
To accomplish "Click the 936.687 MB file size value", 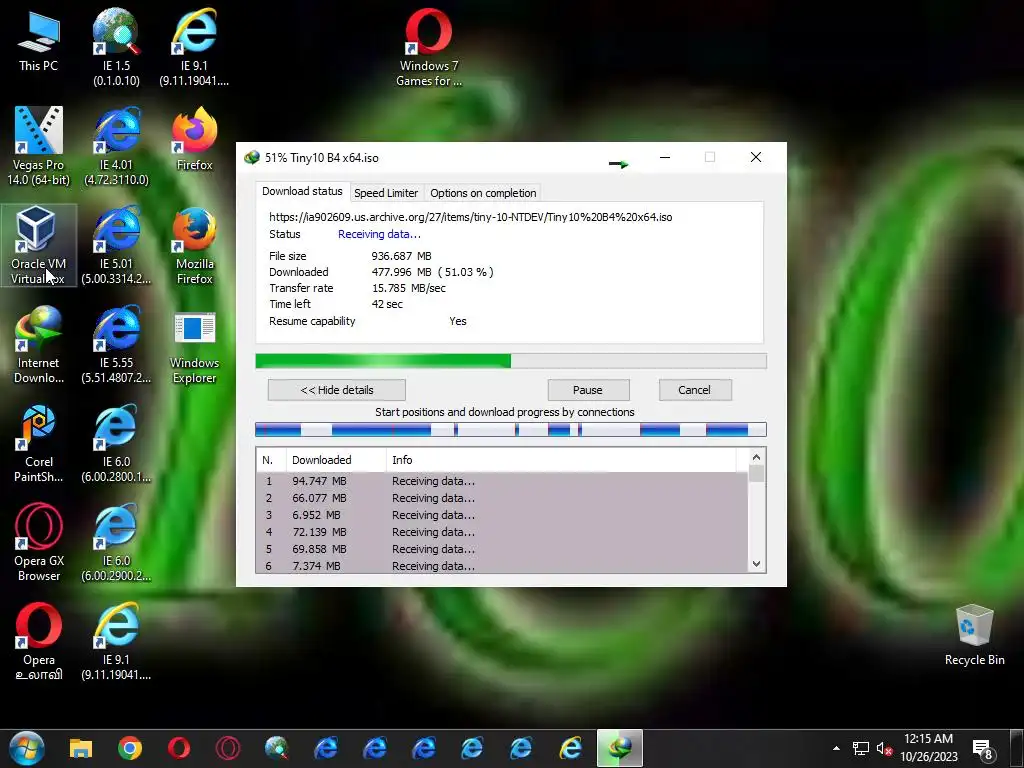I will coord(401,256).
